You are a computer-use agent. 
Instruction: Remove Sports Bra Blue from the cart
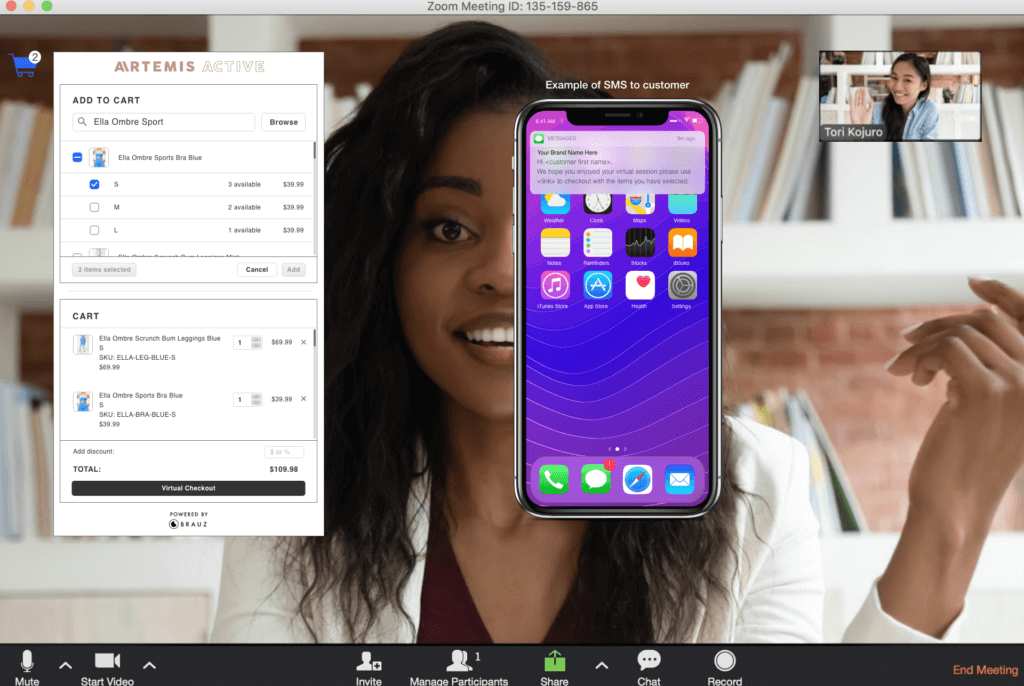point(304,399)
